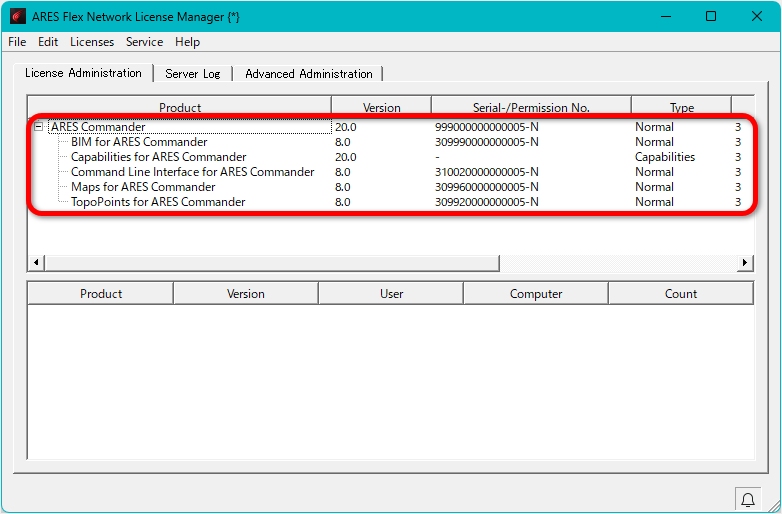The height and width of the screenshot is (514, 782).
Task: Minimize the License Manager window
Action: [666, 16]
